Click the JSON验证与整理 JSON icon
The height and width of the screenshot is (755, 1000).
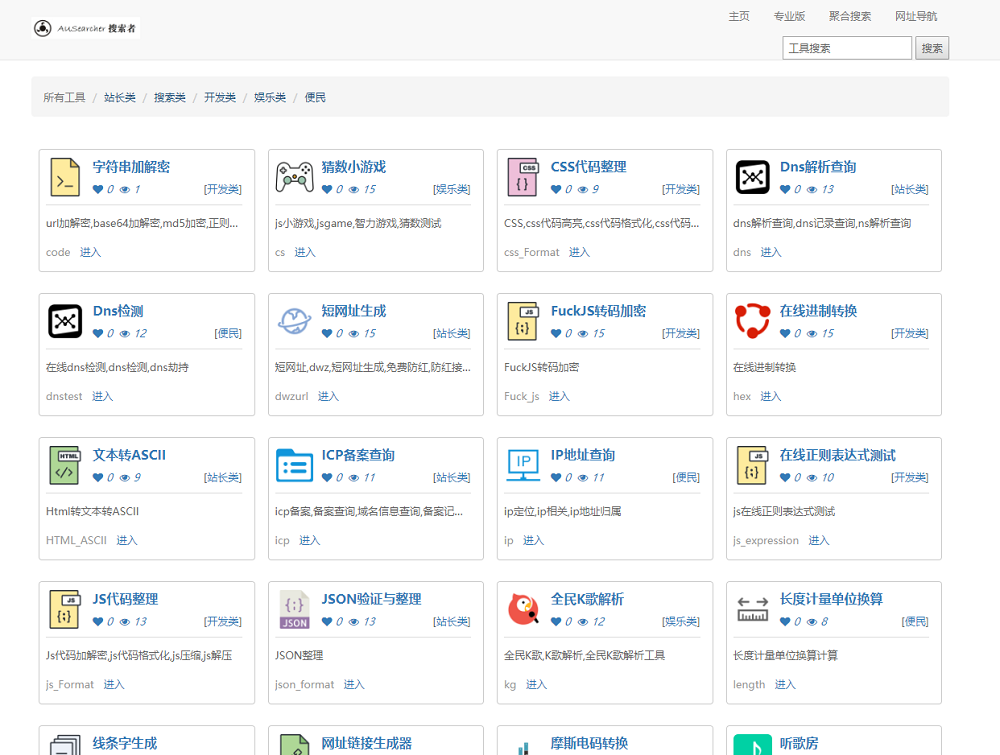coord(295,609)
